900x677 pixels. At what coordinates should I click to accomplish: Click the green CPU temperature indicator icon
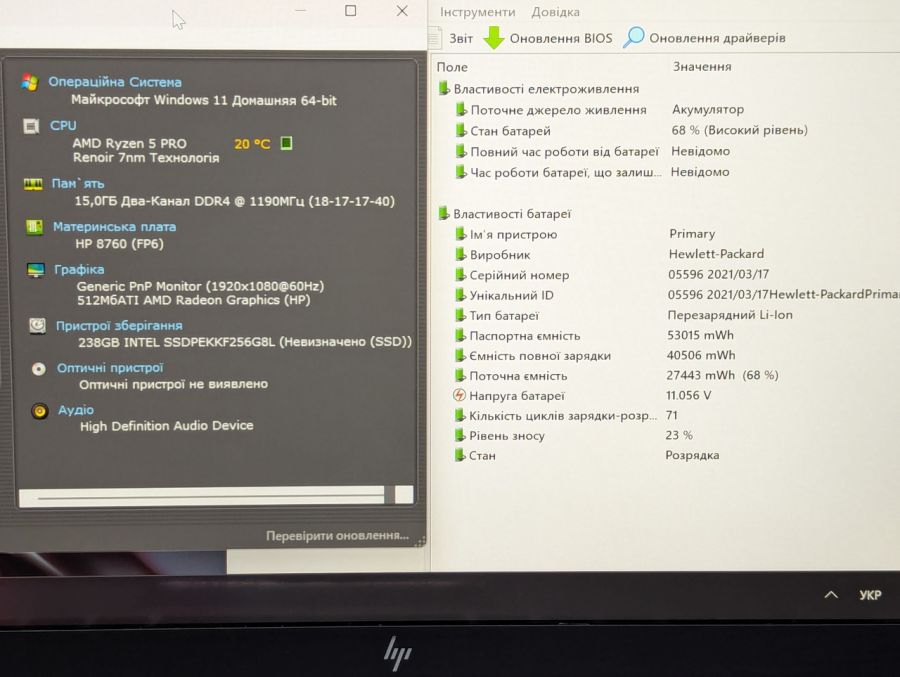point(286,143)
